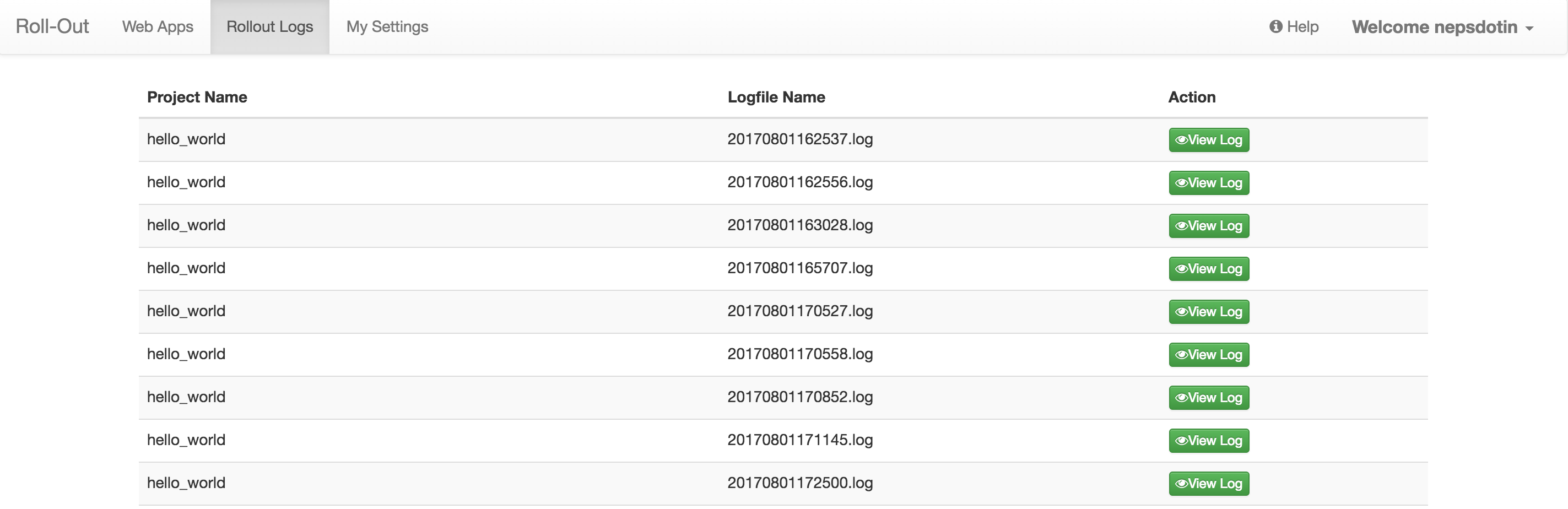Image resolution: width=1568 pixels, height=509 pixels.
Task: View Log for 20170801172500.log
Action: click(1209, 484)
